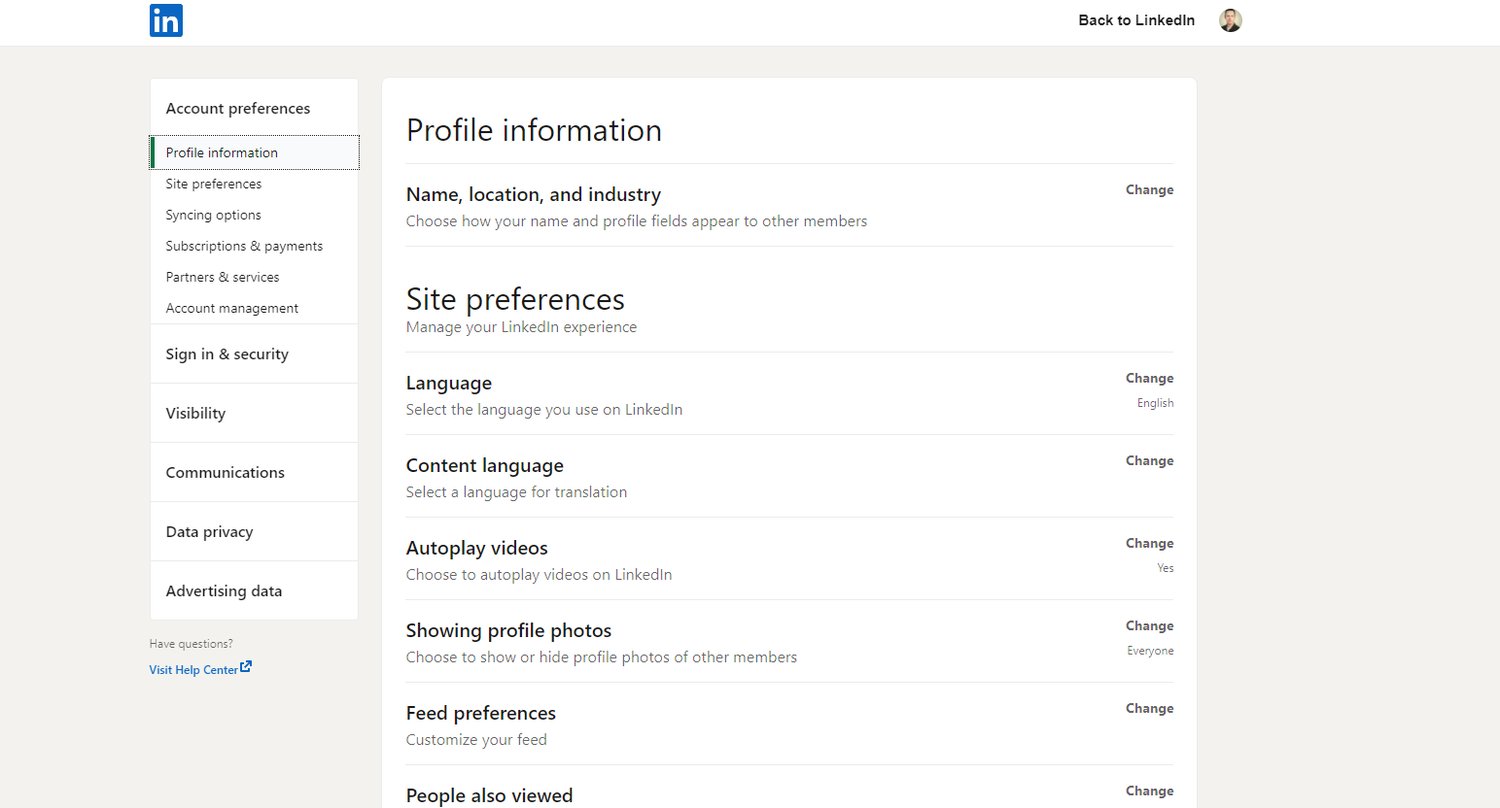Expand the Visibility settings section
The image size is (1500, 808).
point(195,412)
